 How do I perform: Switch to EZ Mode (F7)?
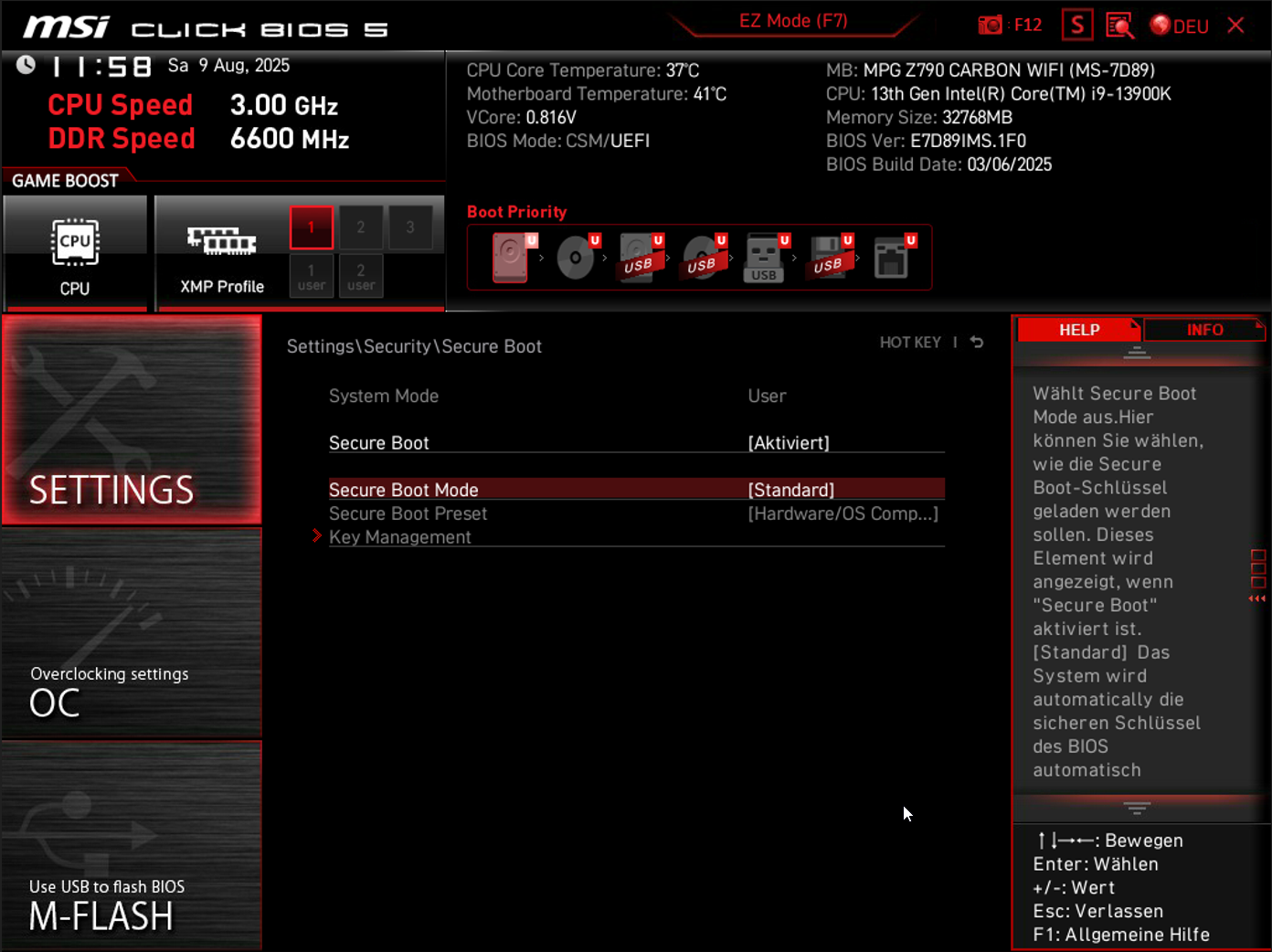pyautogui.click(x=793, y=21)
